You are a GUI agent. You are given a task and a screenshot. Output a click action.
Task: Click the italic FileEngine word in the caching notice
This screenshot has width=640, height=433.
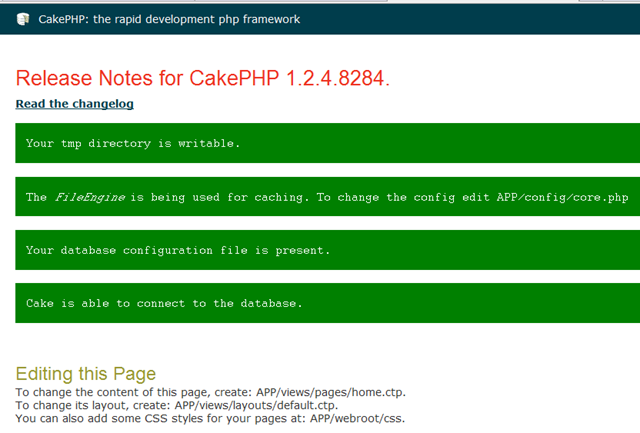(x=90, y=197)
